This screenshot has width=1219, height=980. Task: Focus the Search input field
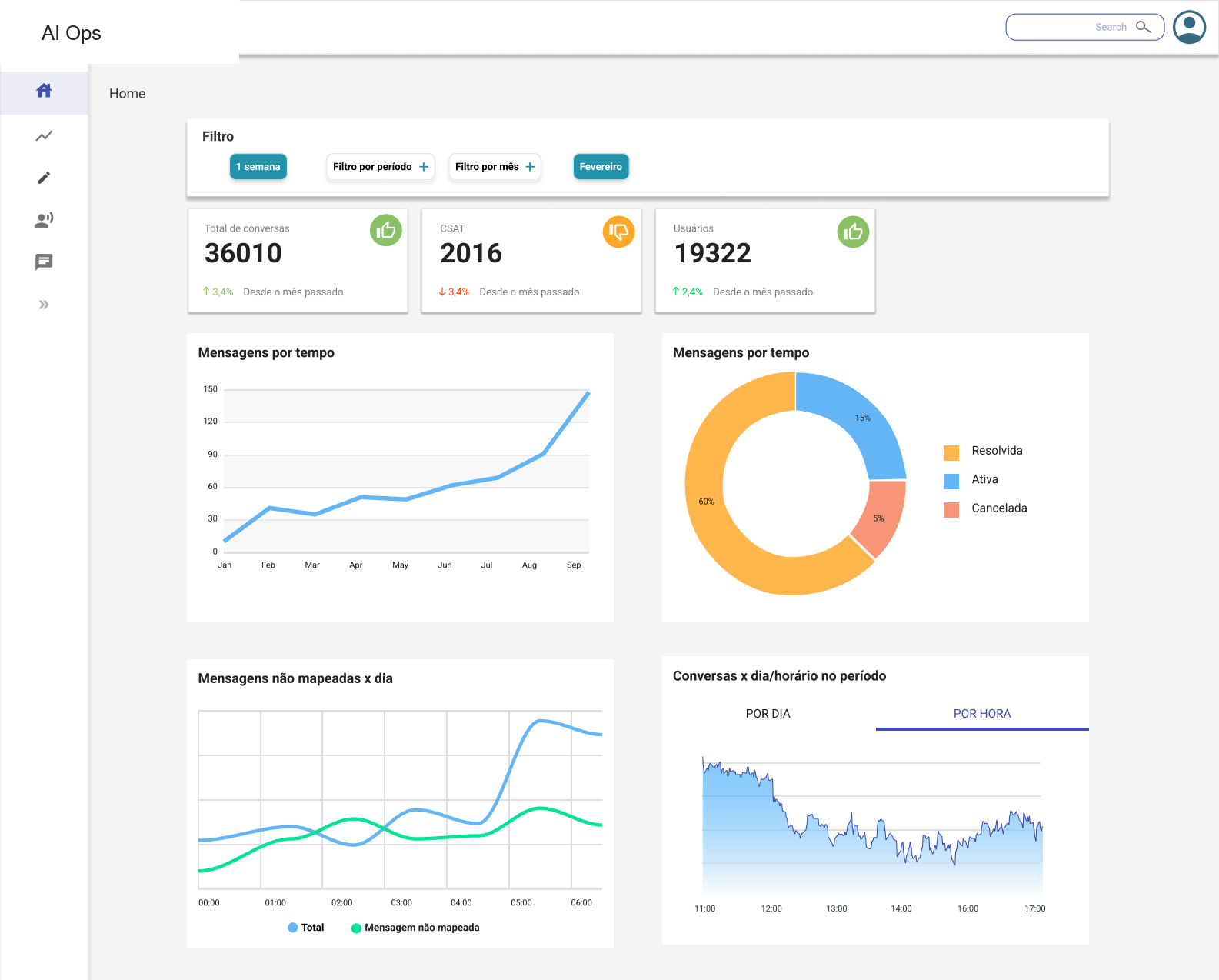pyautogui.click(x=1085, y=27)
